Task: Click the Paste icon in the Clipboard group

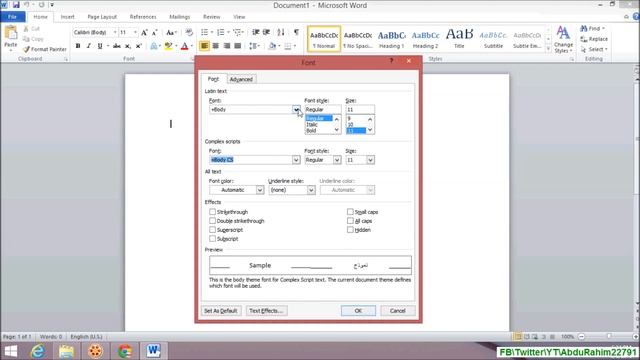Action: pyautogui.click(x=11, y=33)
